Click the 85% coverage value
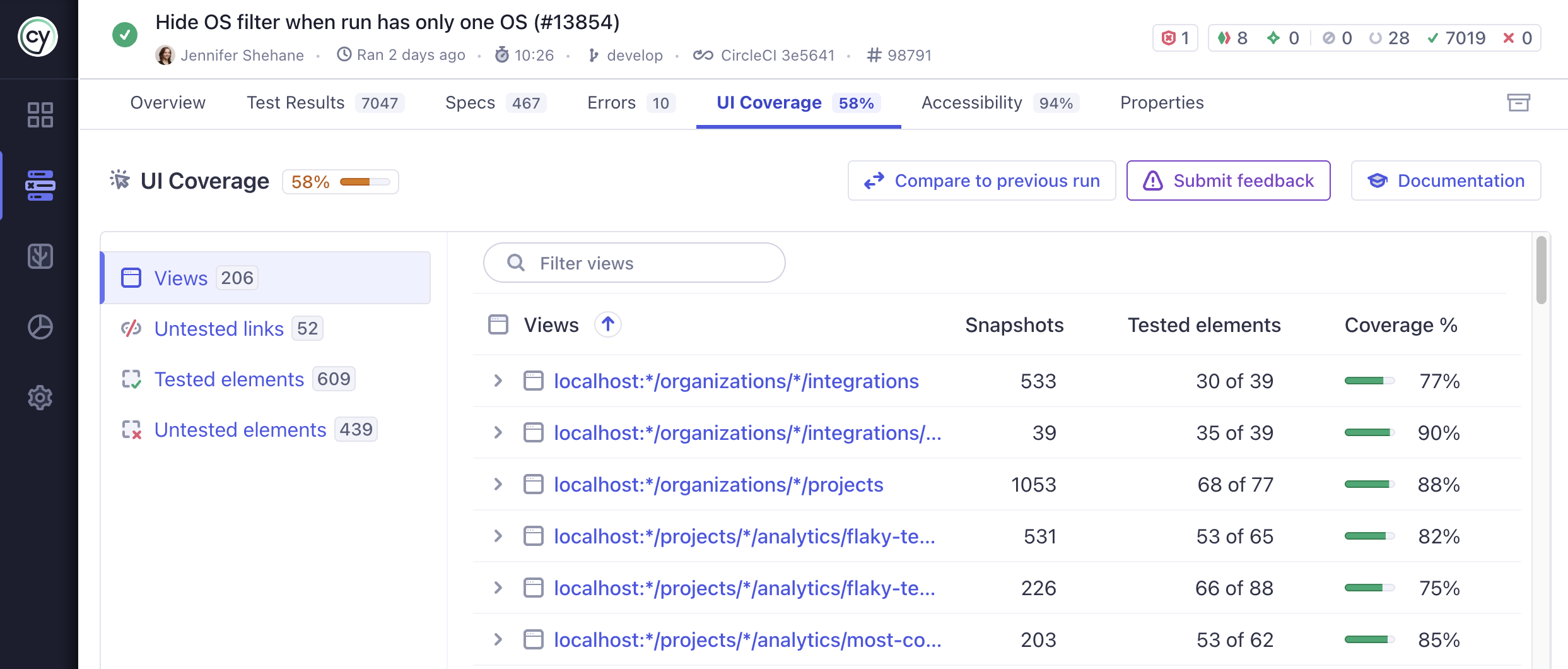 click(x=1439, y=639)
